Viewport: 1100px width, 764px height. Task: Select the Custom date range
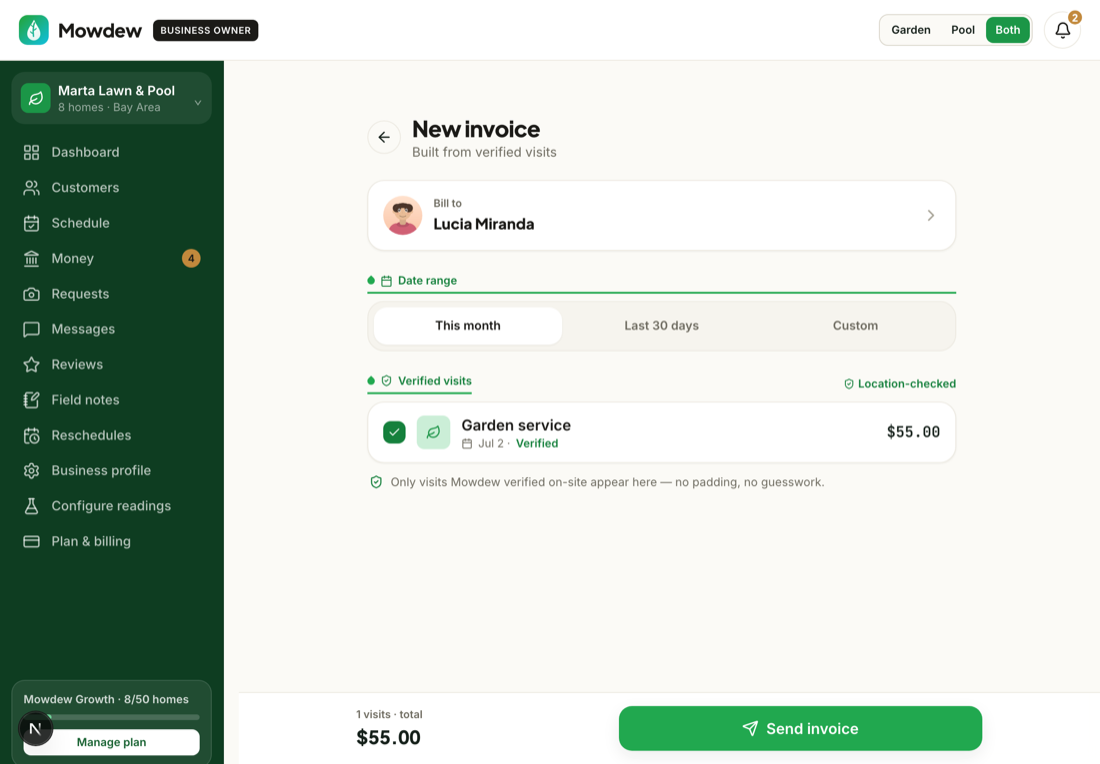tap(855, 326)
